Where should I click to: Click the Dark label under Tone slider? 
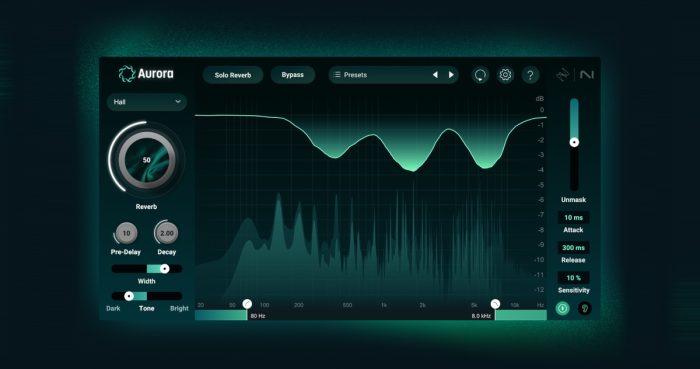coord(113,308)
